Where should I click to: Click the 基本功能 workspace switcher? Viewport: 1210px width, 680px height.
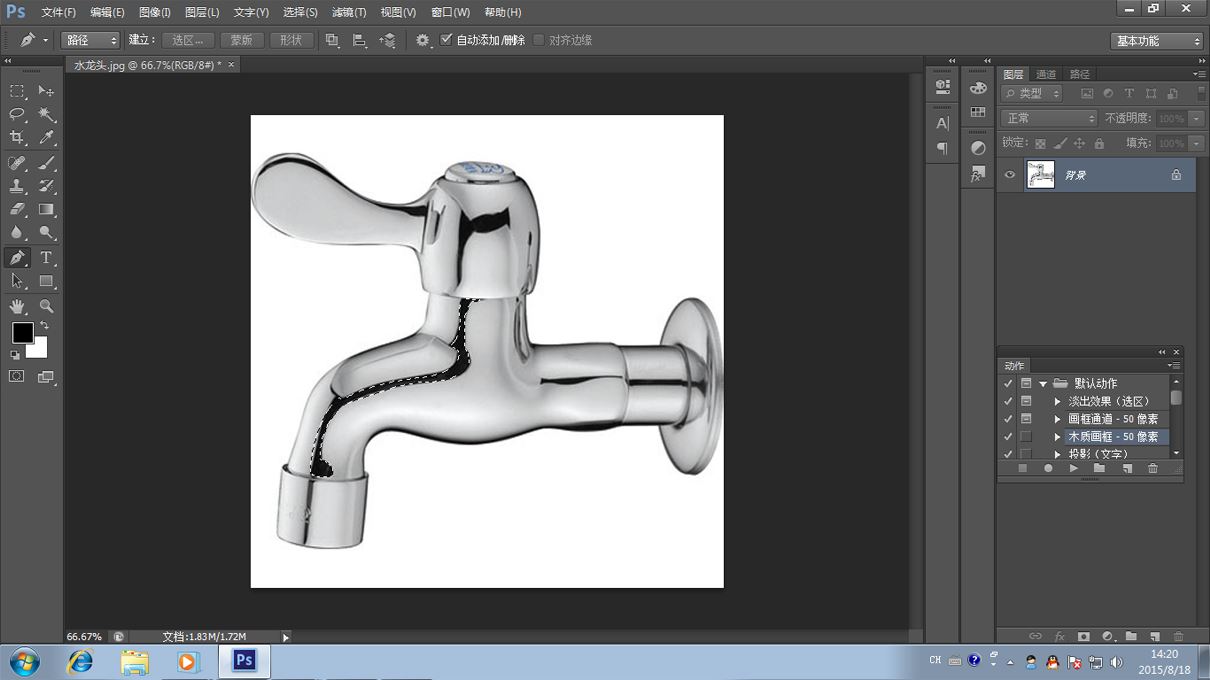[x=1156, y=41]
